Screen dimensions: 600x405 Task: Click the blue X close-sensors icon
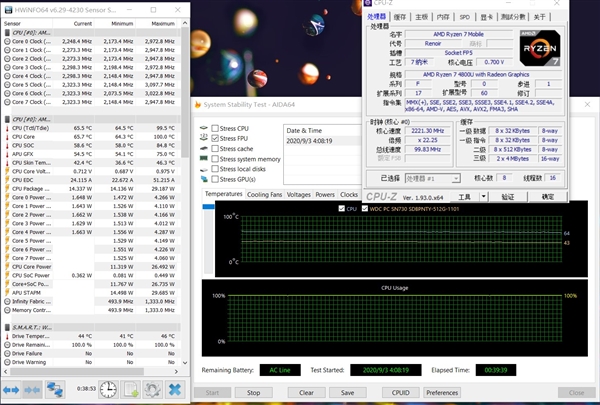[x=176, y=388]
